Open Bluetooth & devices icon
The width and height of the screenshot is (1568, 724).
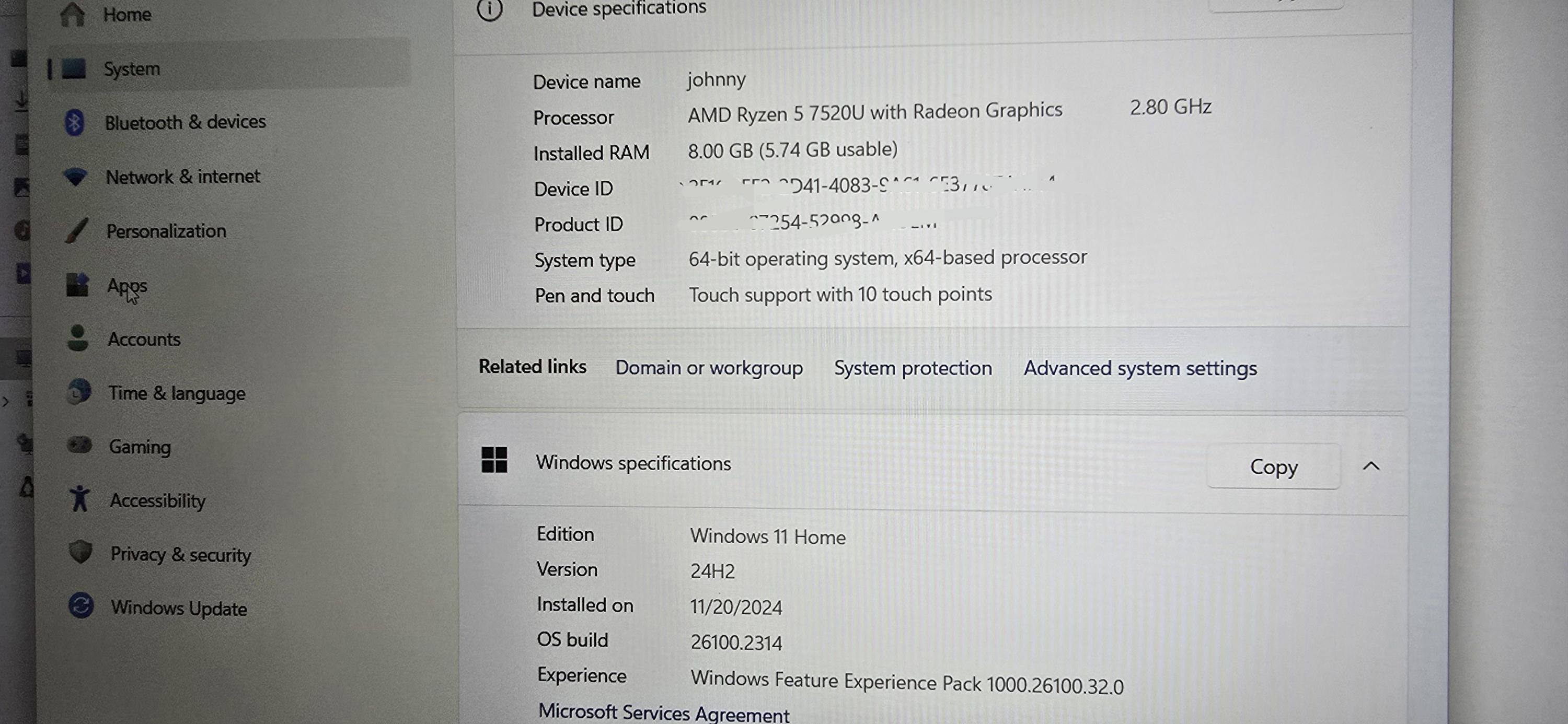(x=74, y=123)
